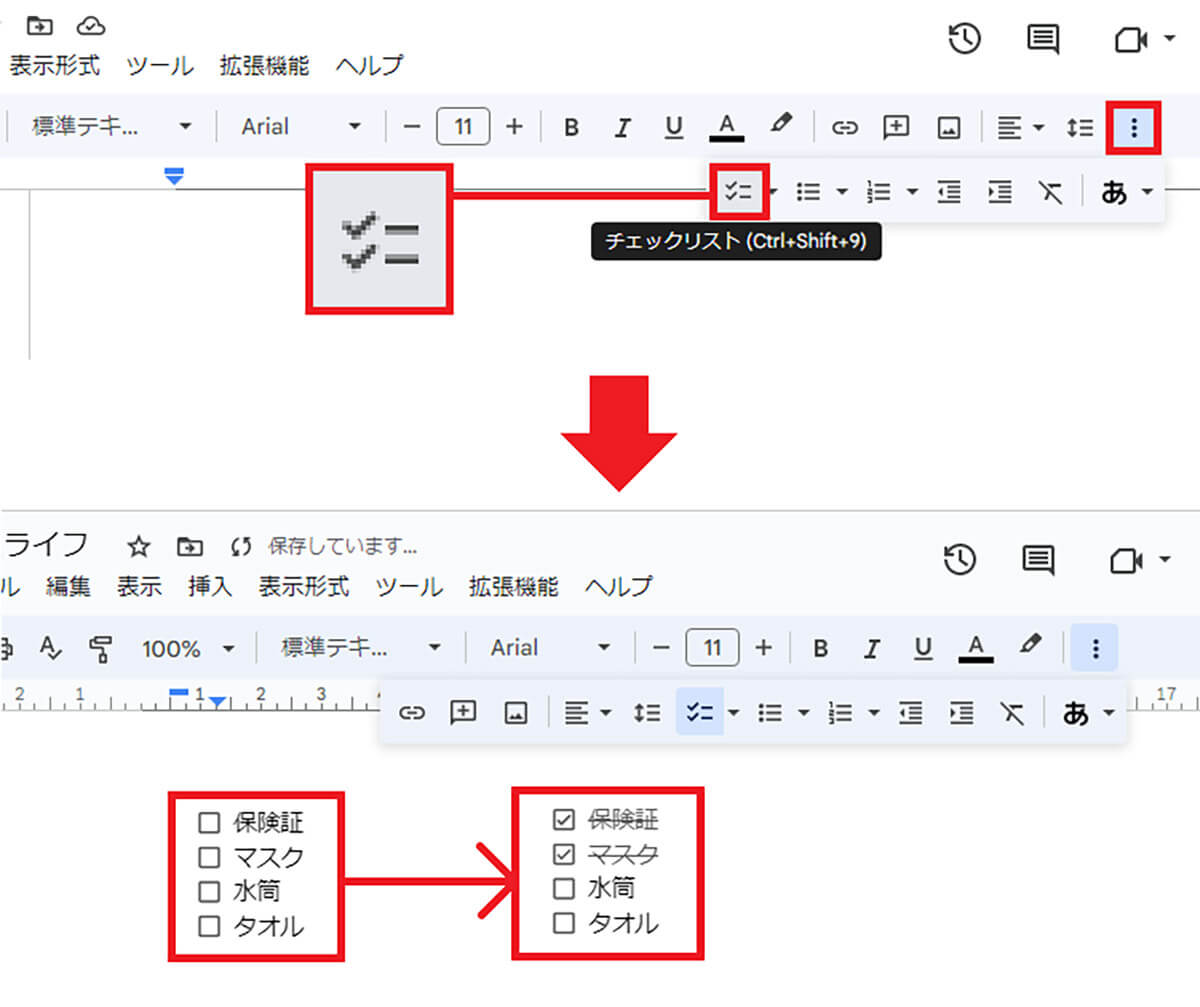Click numbered list icon in upper screenshot
This screenshot has width=1200, height=1007.
coord(878,192)
